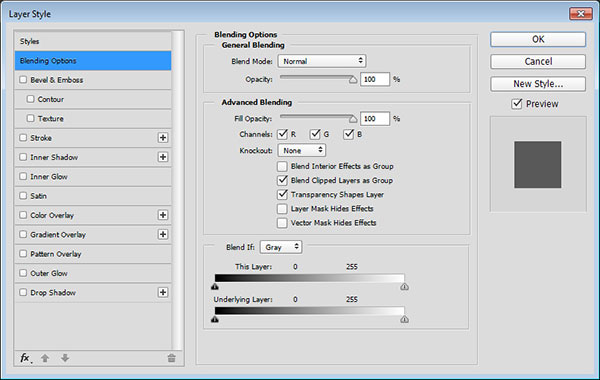Enable the Inner Glow checkbox
The image size is (600, 380).
[x=23, y=176]
